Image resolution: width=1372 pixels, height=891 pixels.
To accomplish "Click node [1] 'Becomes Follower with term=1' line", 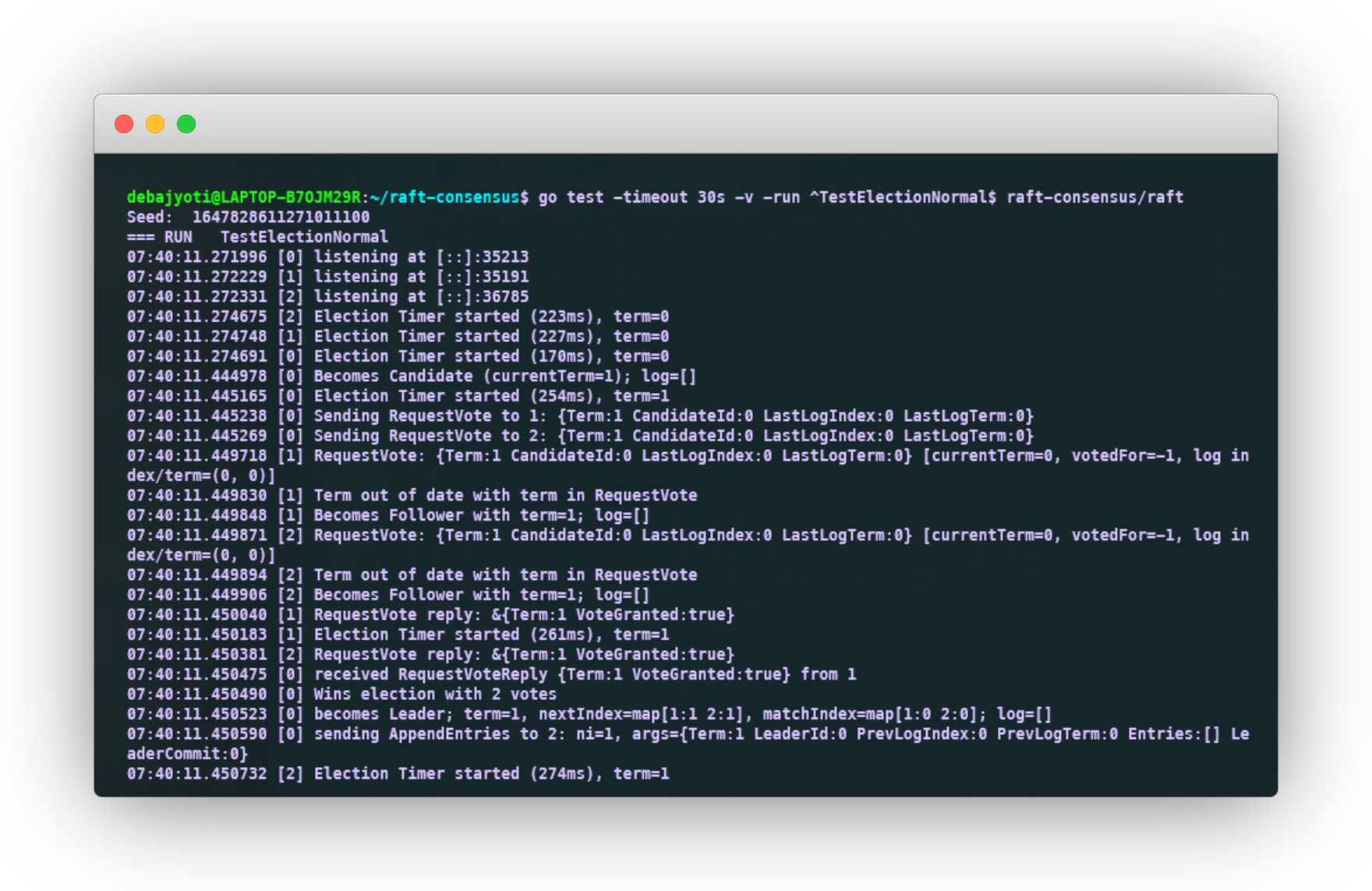I will 388,515.
